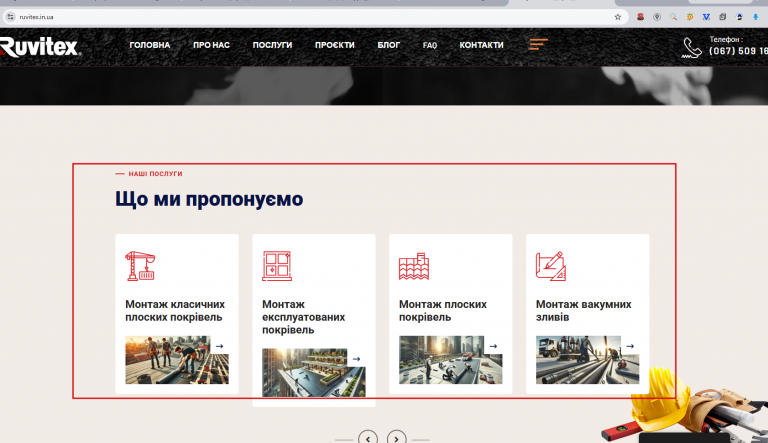Screen dimensions: 768x443
Task: Open workers photo on classic flat roofs card
Action: 177,360
